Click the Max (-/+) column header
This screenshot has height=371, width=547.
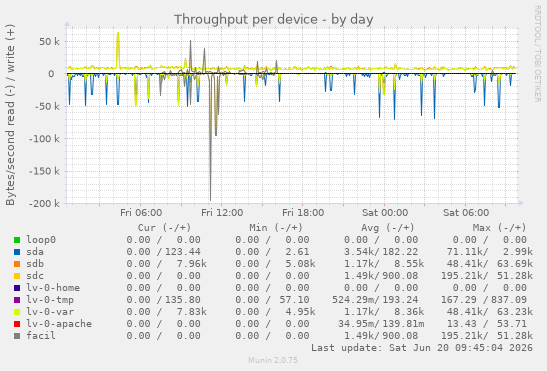499,228
